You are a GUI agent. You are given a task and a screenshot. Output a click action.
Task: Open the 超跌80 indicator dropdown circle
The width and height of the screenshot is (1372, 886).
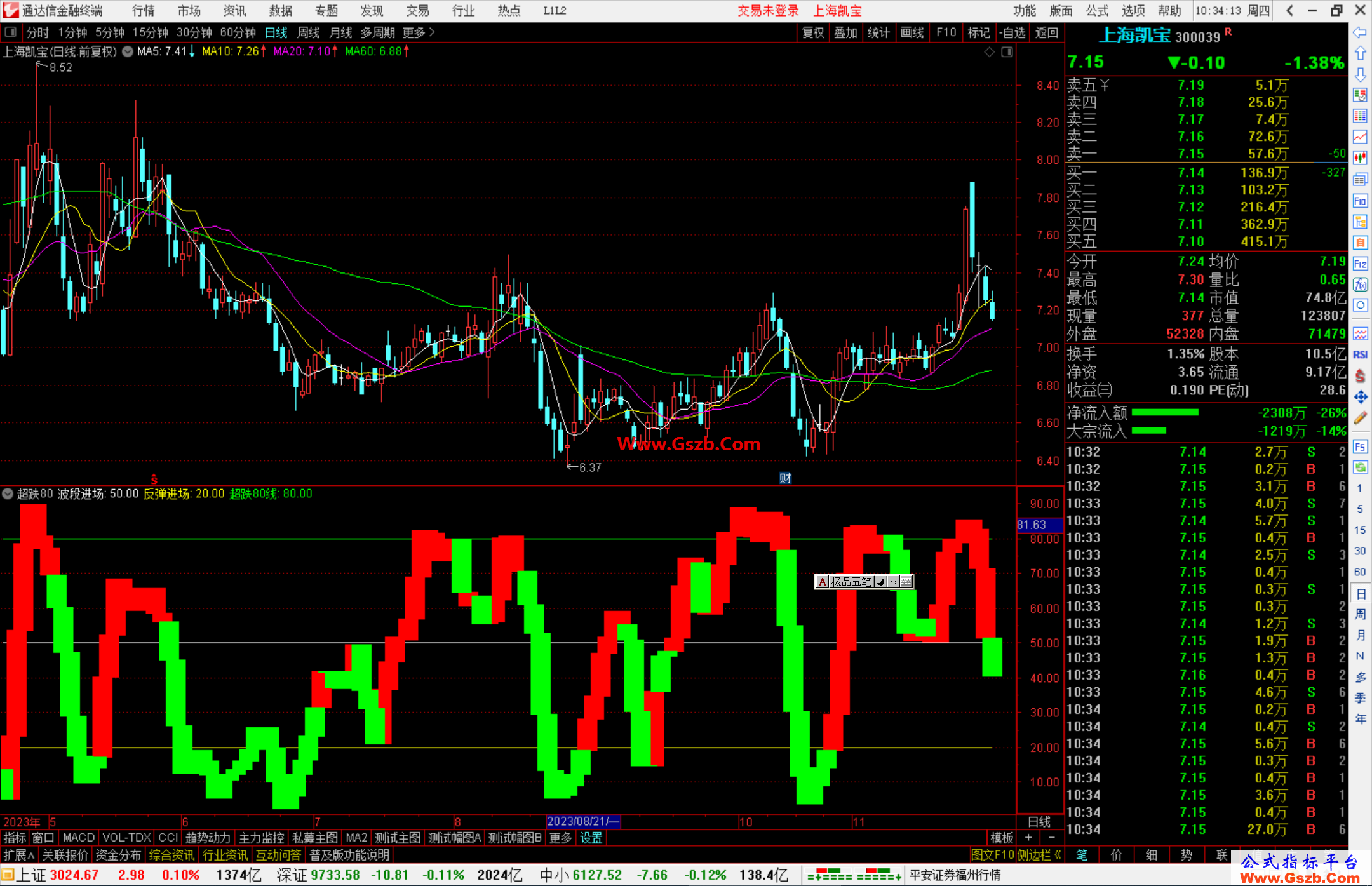coord(8,493)
